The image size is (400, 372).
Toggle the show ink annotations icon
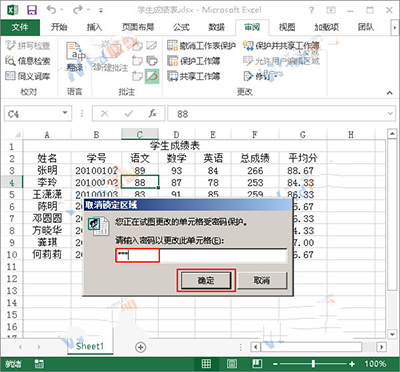[x=152, y=76]
